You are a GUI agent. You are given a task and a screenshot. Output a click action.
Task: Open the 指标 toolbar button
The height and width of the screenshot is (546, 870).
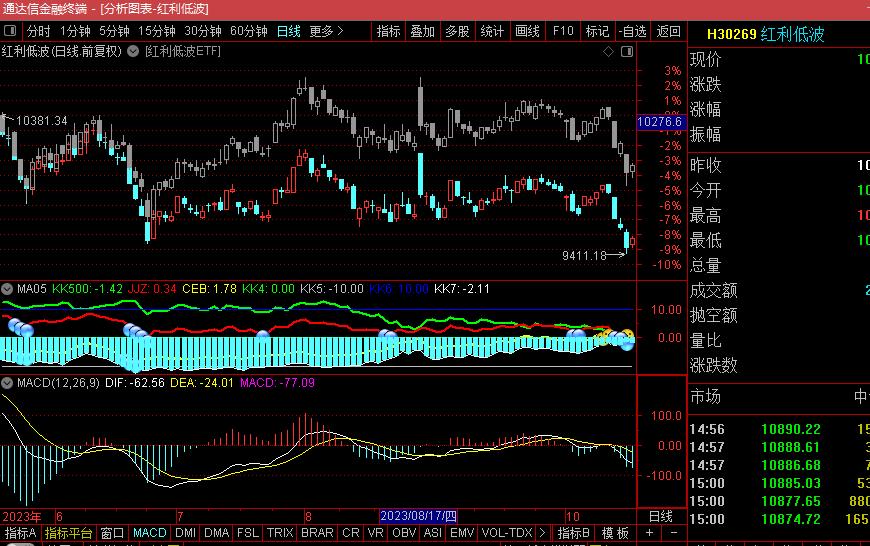[x=388, y=31]
